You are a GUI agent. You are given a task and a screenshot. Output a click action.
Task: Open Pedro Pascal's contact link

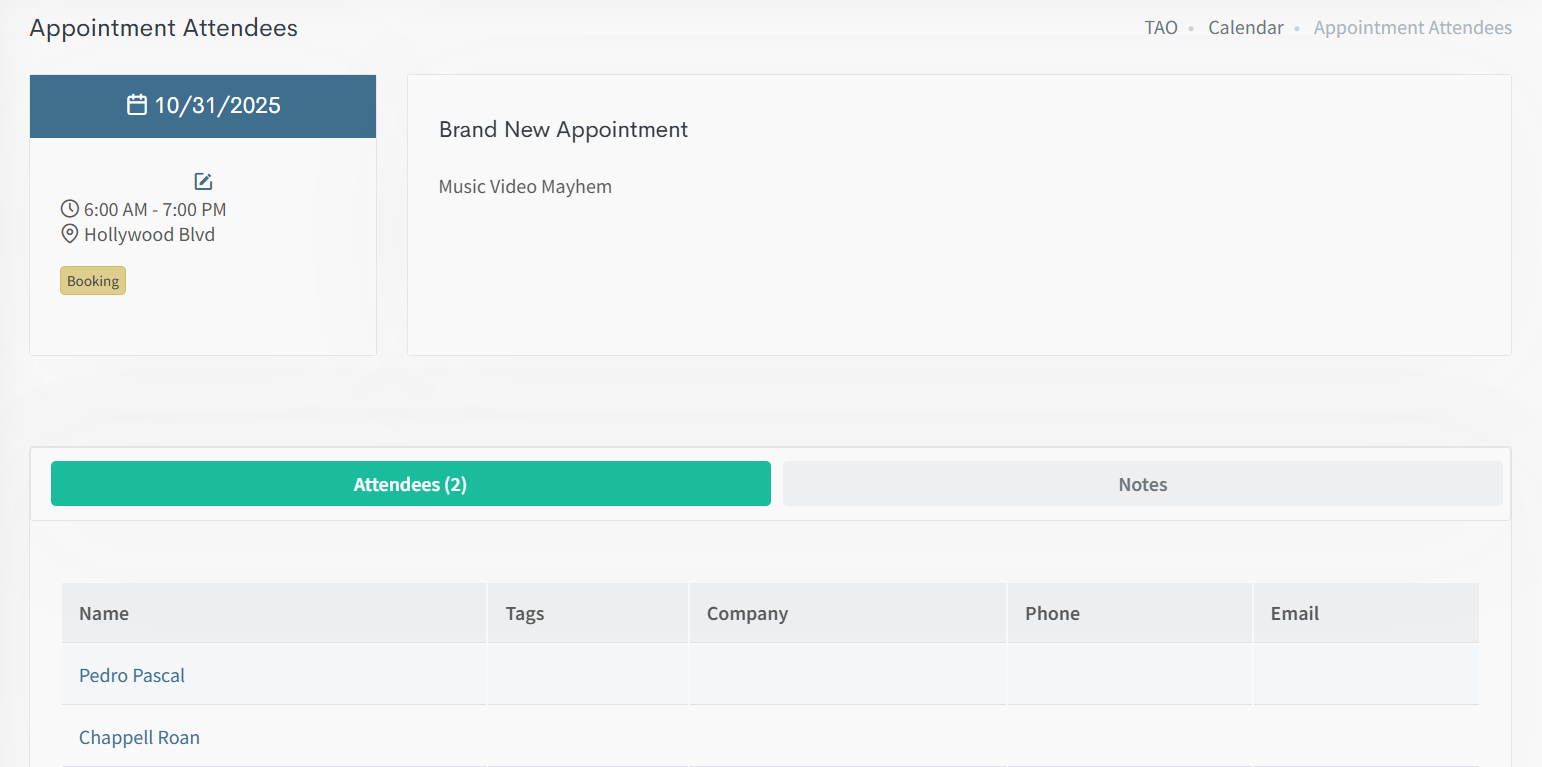point(132,675)
